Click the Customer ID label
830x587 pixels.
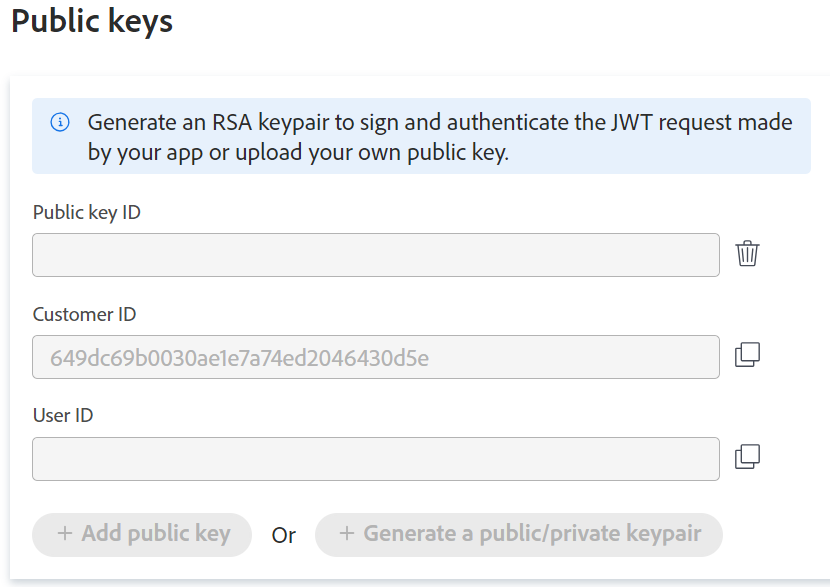[84, 314]
